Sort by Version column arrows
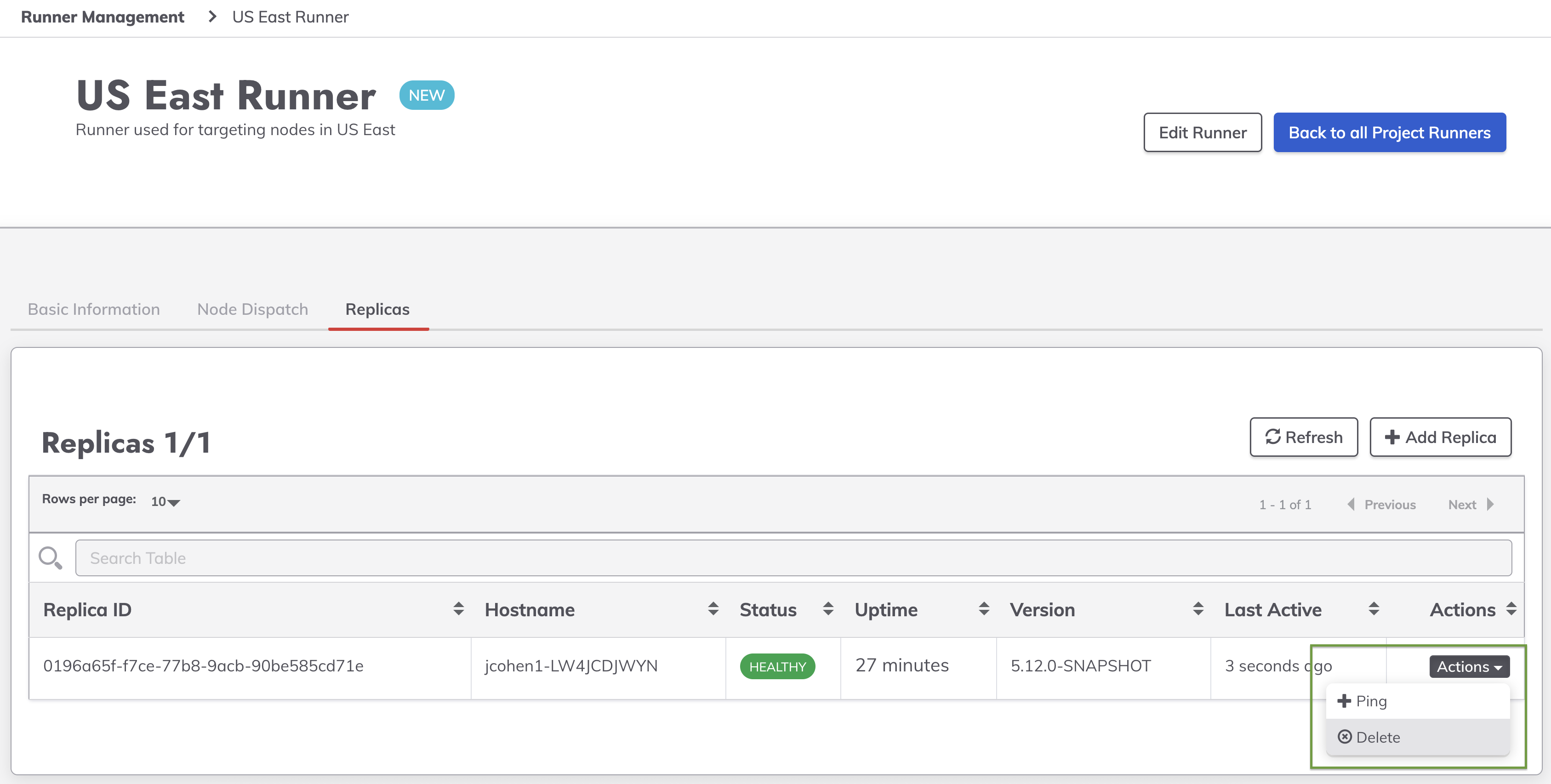 [1197, 609]
